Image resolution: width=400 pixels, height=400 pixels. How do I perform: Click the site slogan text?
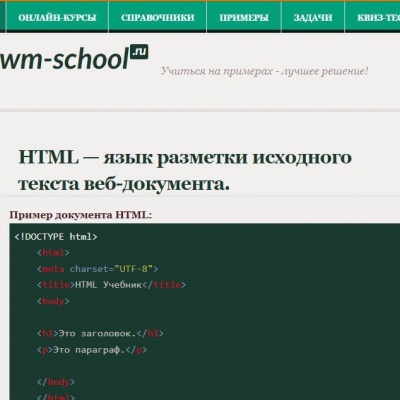point(265,71)
